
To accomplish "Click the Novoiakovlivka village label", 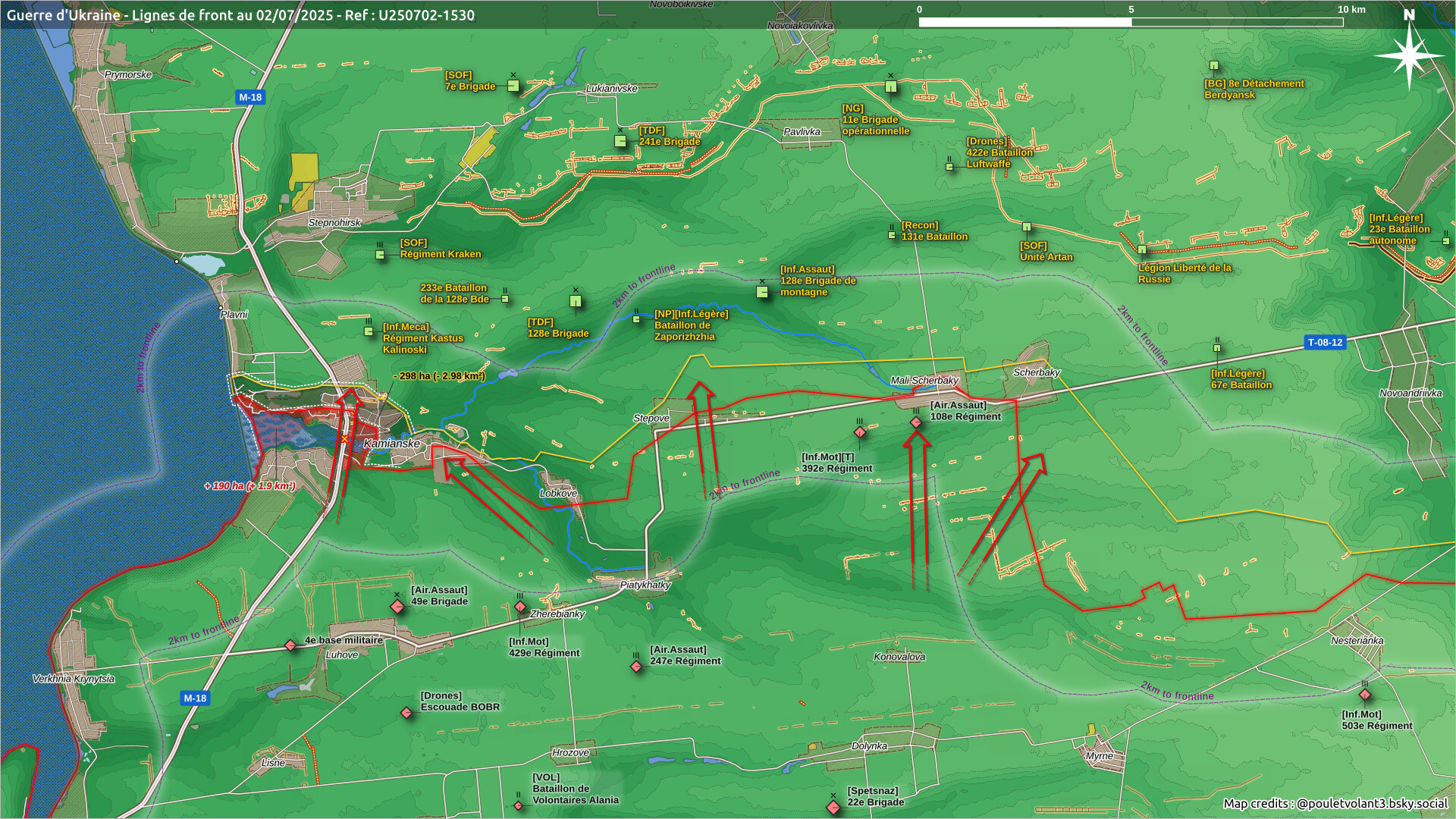I will pos(800,25).
